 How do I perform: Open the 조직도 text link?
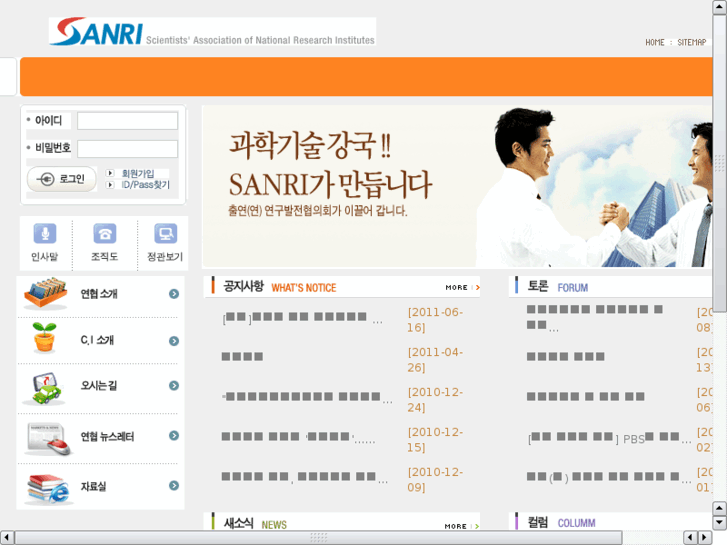[104, 256]
